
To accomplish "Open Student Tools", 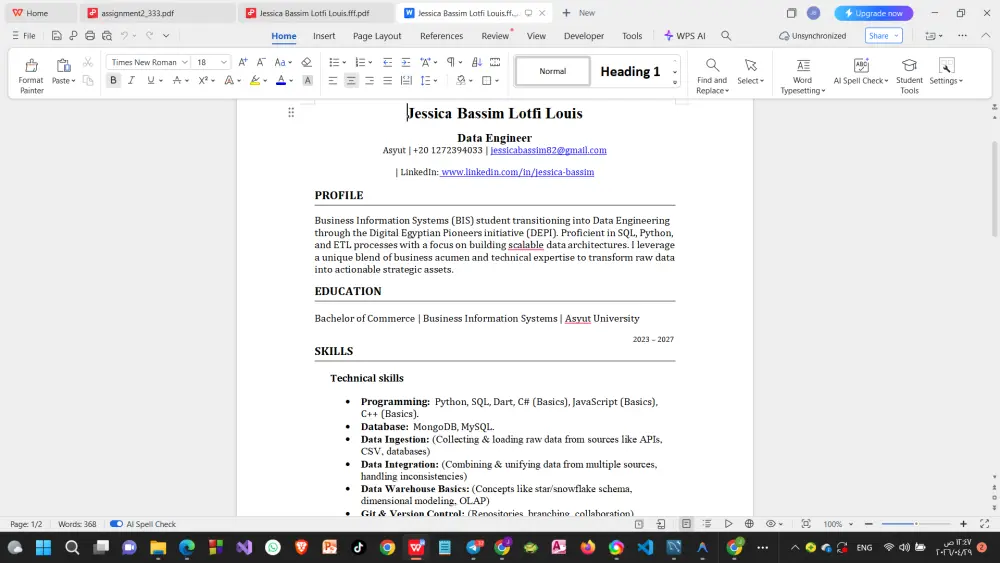I will point(909,75).
